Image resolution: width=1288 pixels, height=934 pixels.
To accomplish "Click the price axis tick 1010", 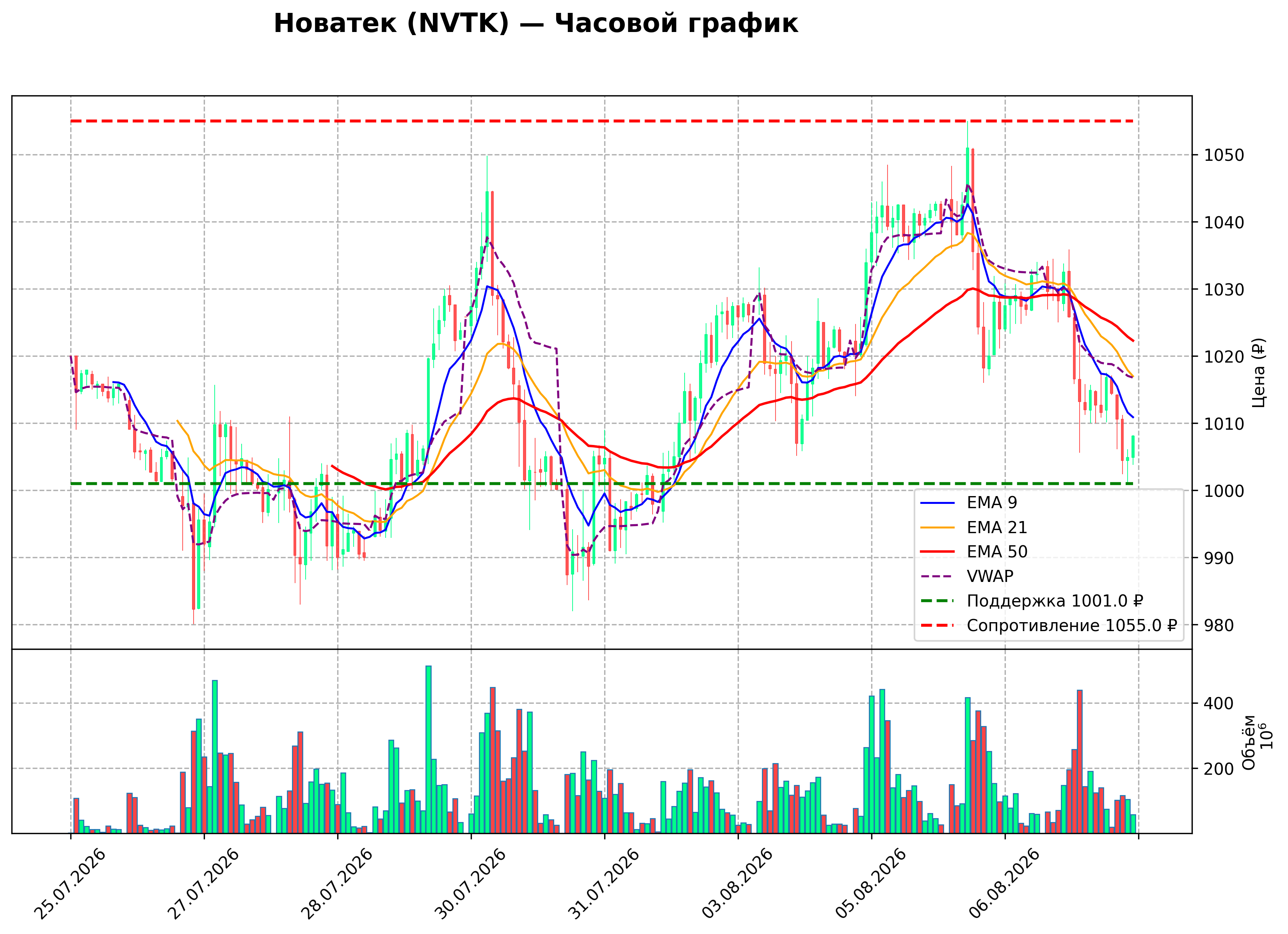I will 1224,423.
